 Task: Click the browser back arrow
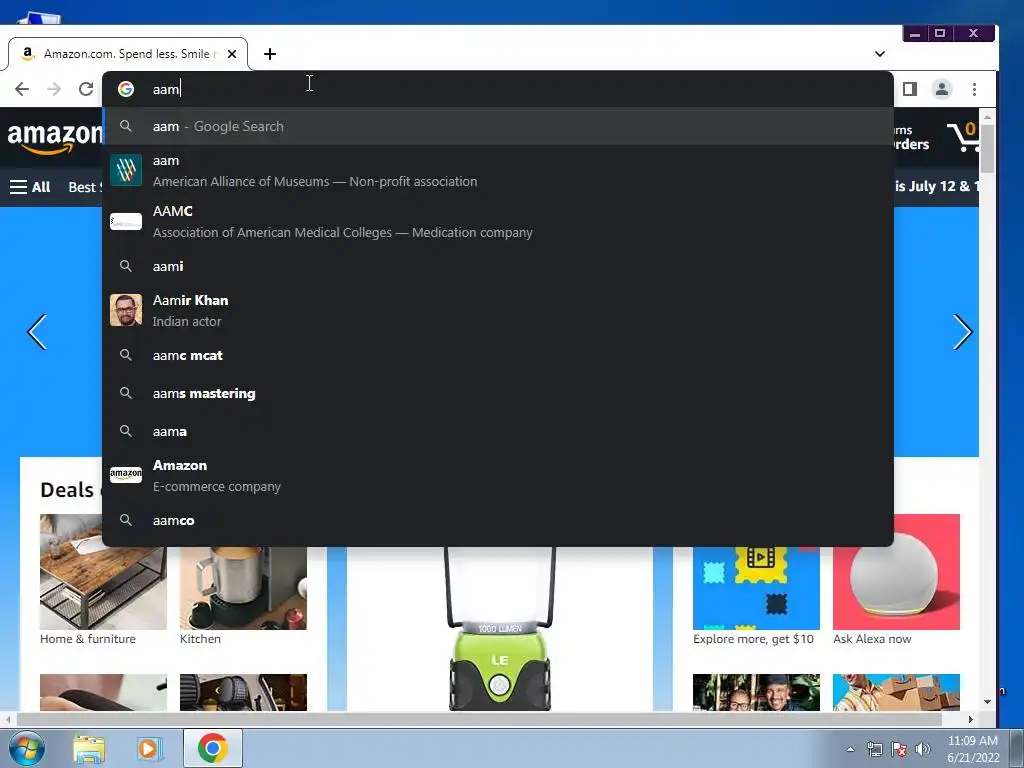click(22, 89)
